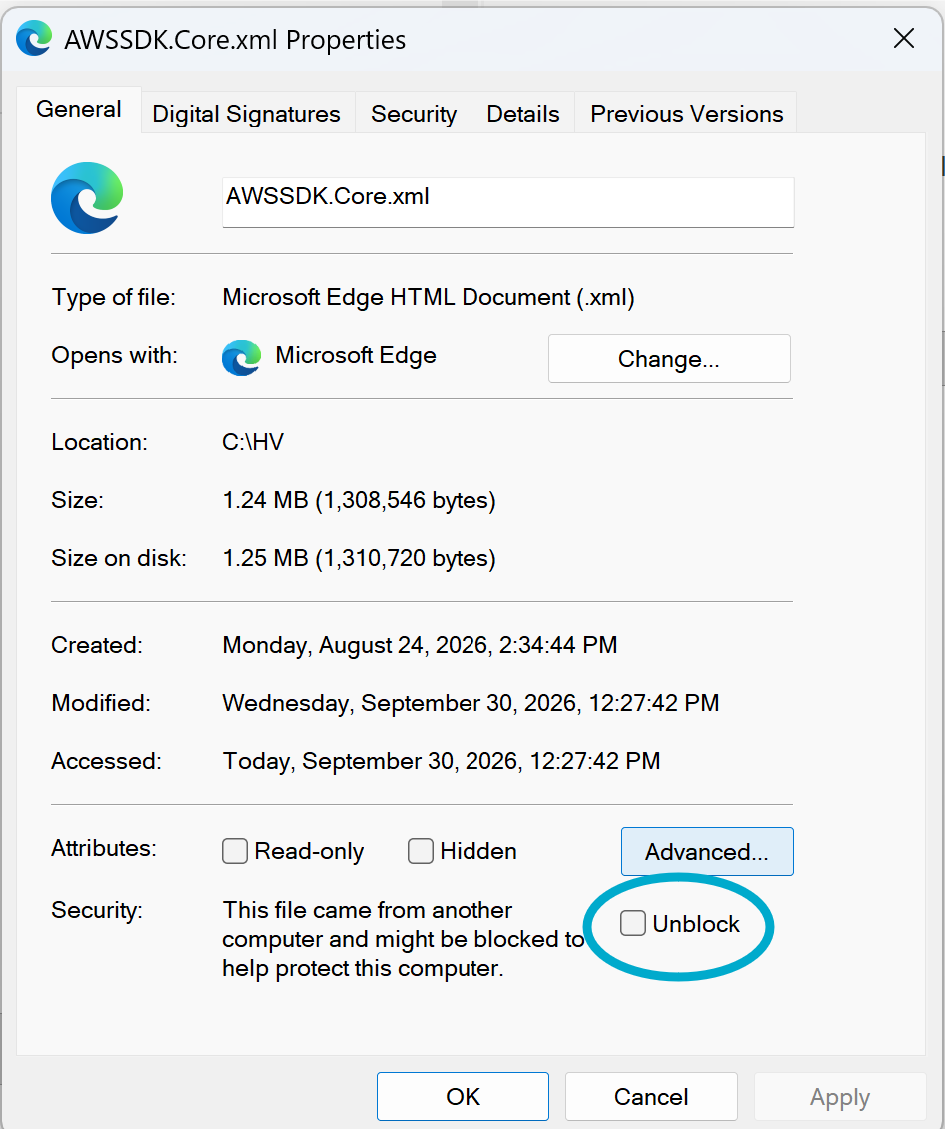Click the Microsoft Edge text beside Opens with
This screenshot has height=1129, width=945.
(x=356, y=356)
